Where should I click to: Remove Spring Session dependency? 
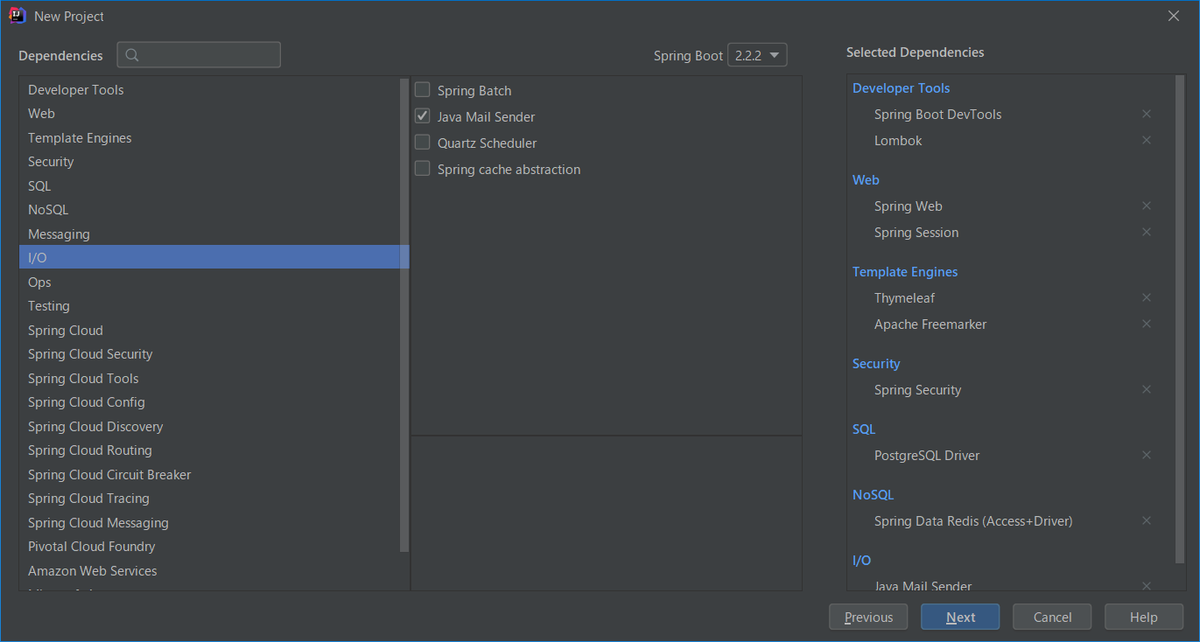pos(1146,232)
